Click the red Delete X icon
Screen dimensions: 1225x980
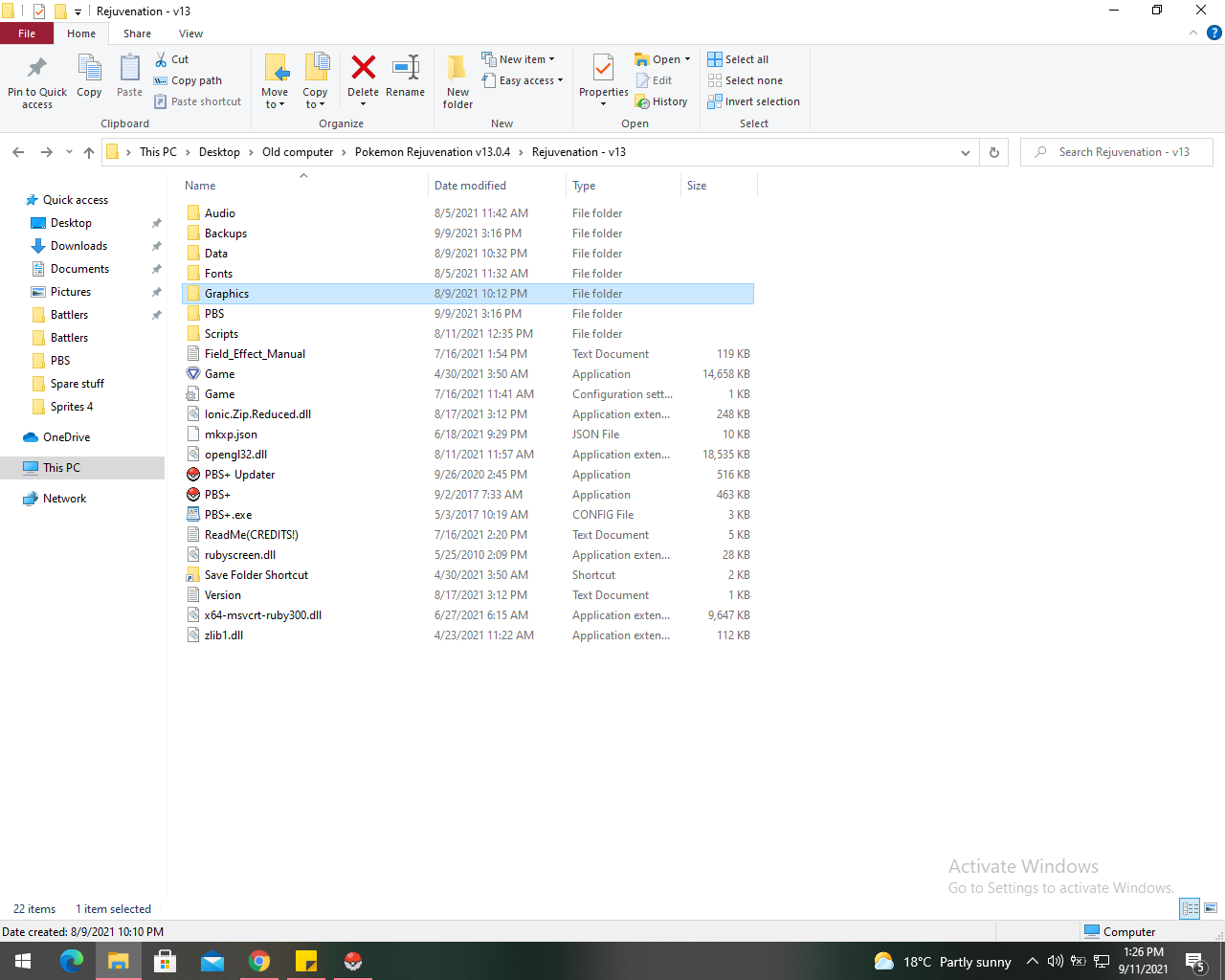pos(363,67)
